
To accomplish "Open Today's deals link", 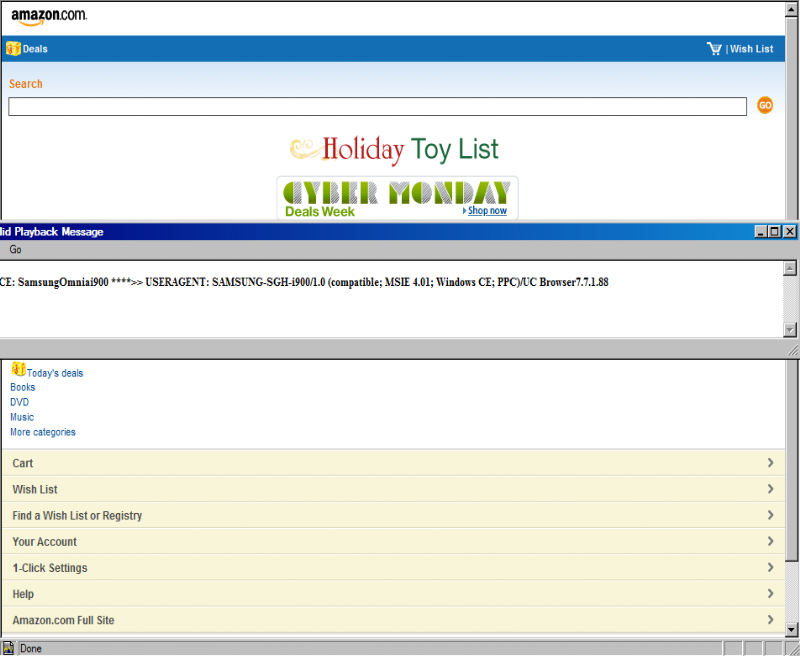I will (55, 373).
